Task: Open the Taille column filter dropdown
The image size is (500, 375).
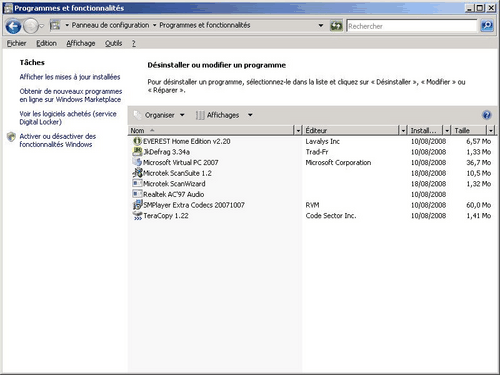Action: (491, 130)
